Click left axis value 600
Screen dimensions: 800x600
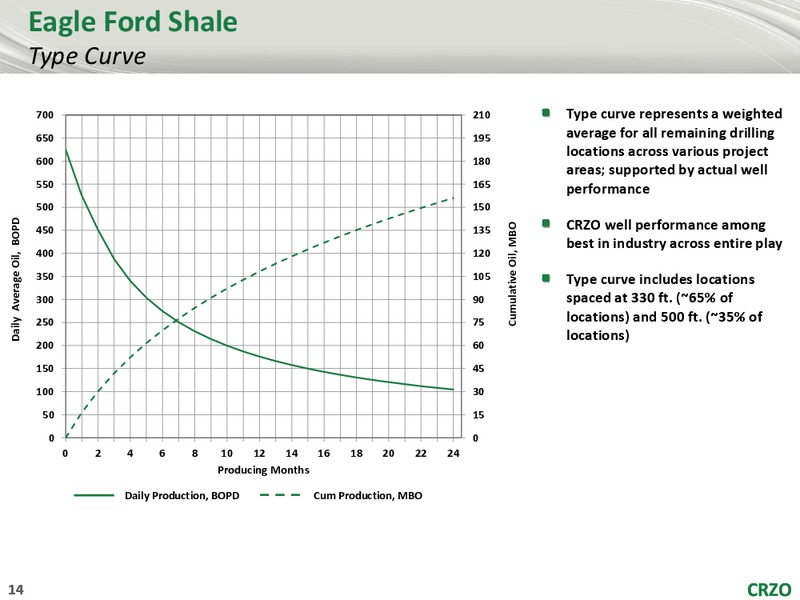point(45,161)
